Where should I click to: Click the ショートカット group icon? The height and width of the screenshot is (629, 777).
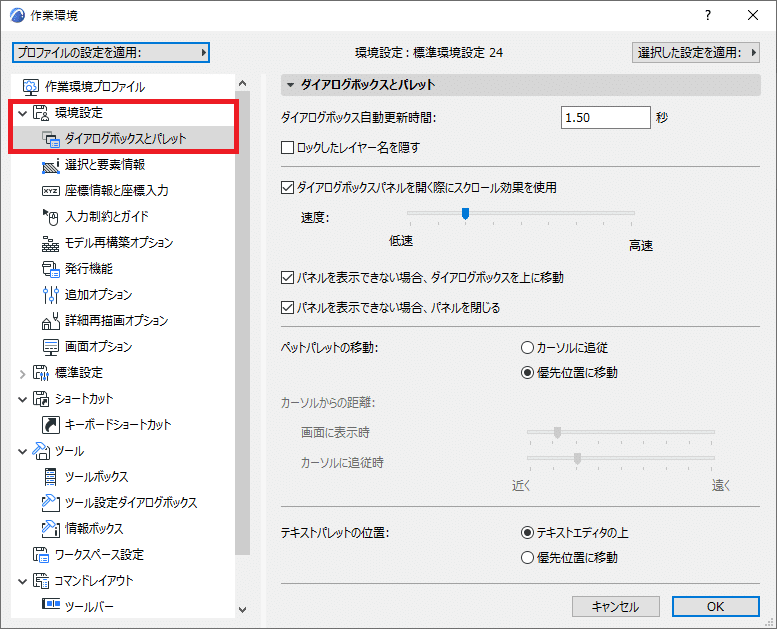(41, 399)
